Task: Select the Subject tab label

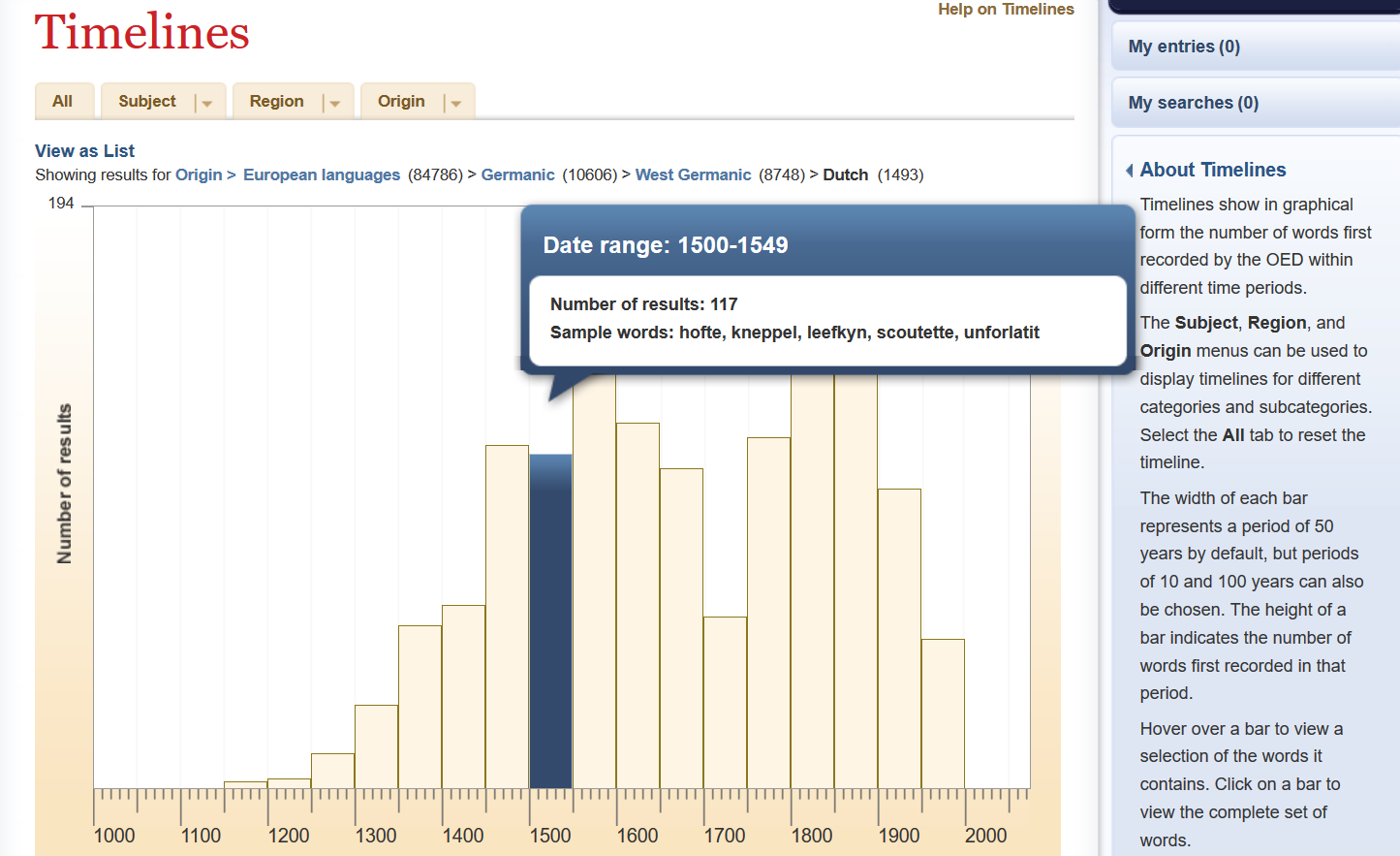Action: point(147,101)
